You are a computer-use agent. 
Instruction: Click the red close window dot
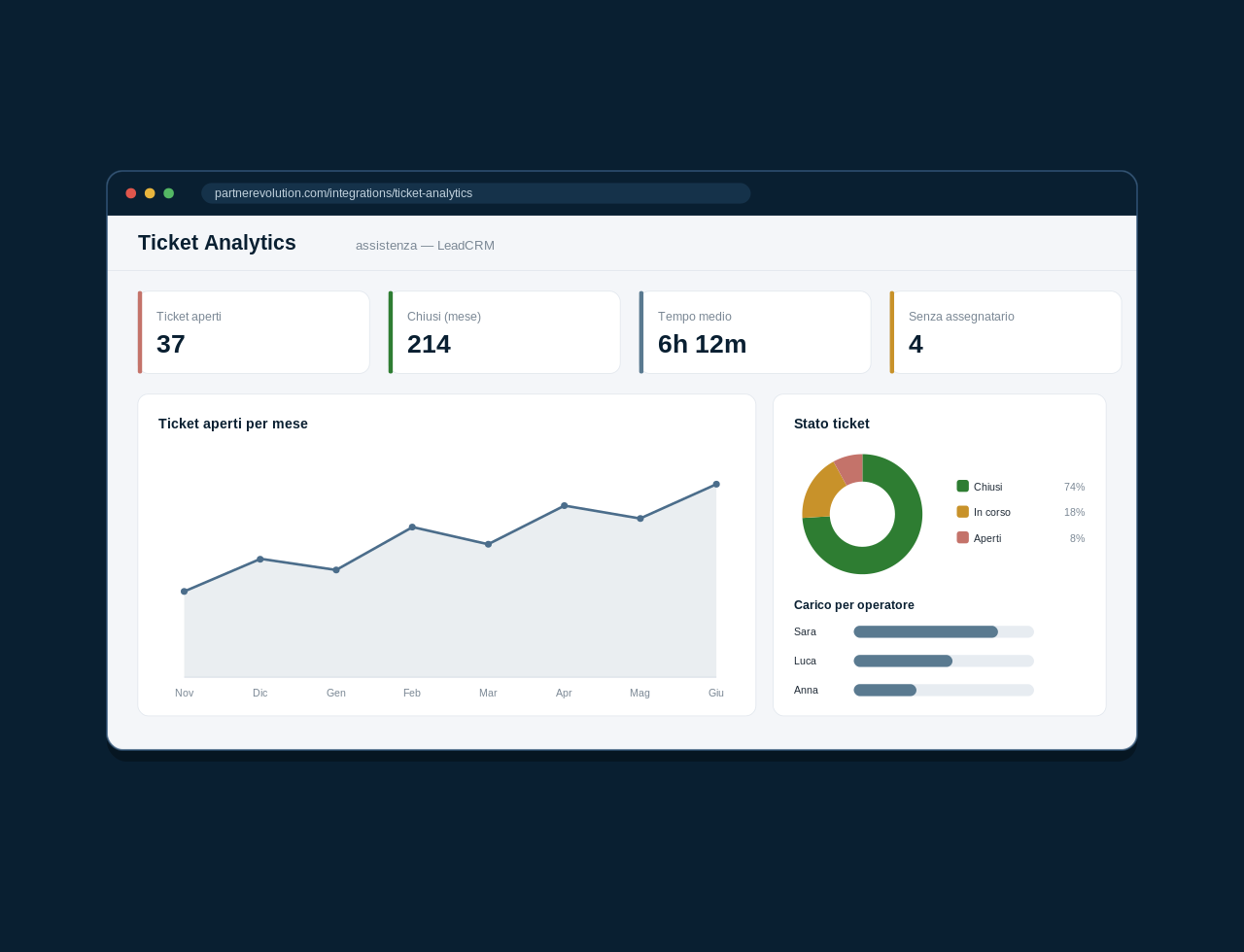point(131,193)
